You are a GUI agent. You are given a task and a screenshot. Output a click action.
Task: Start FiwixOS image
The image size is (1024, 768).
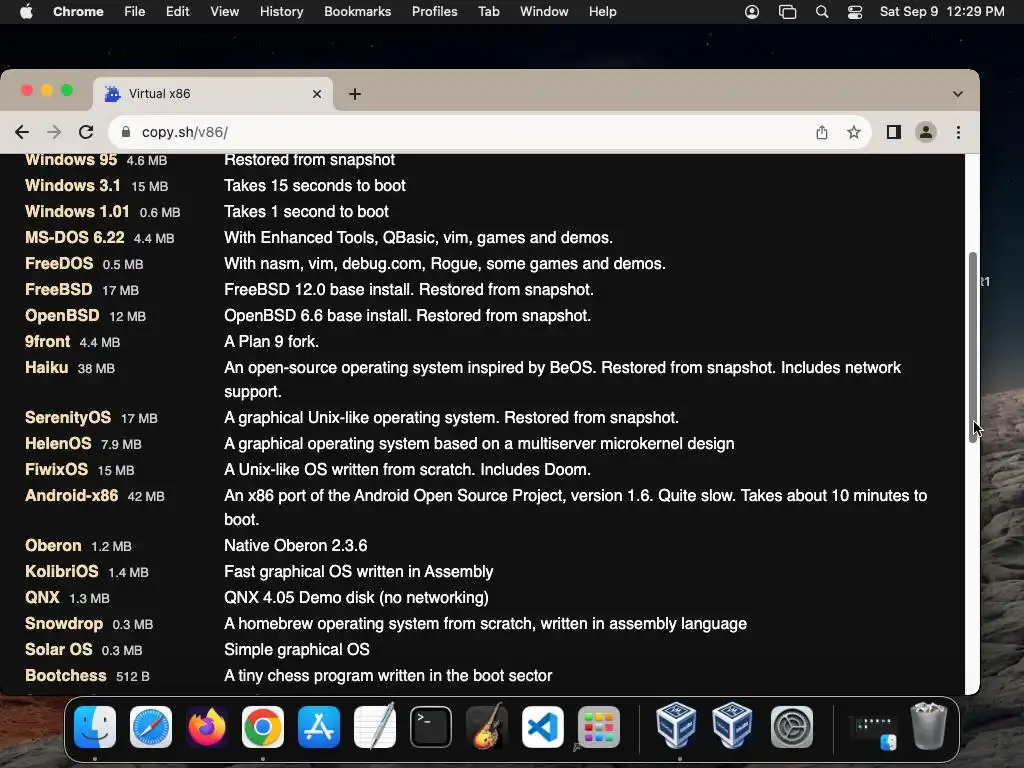click(56, 470)
